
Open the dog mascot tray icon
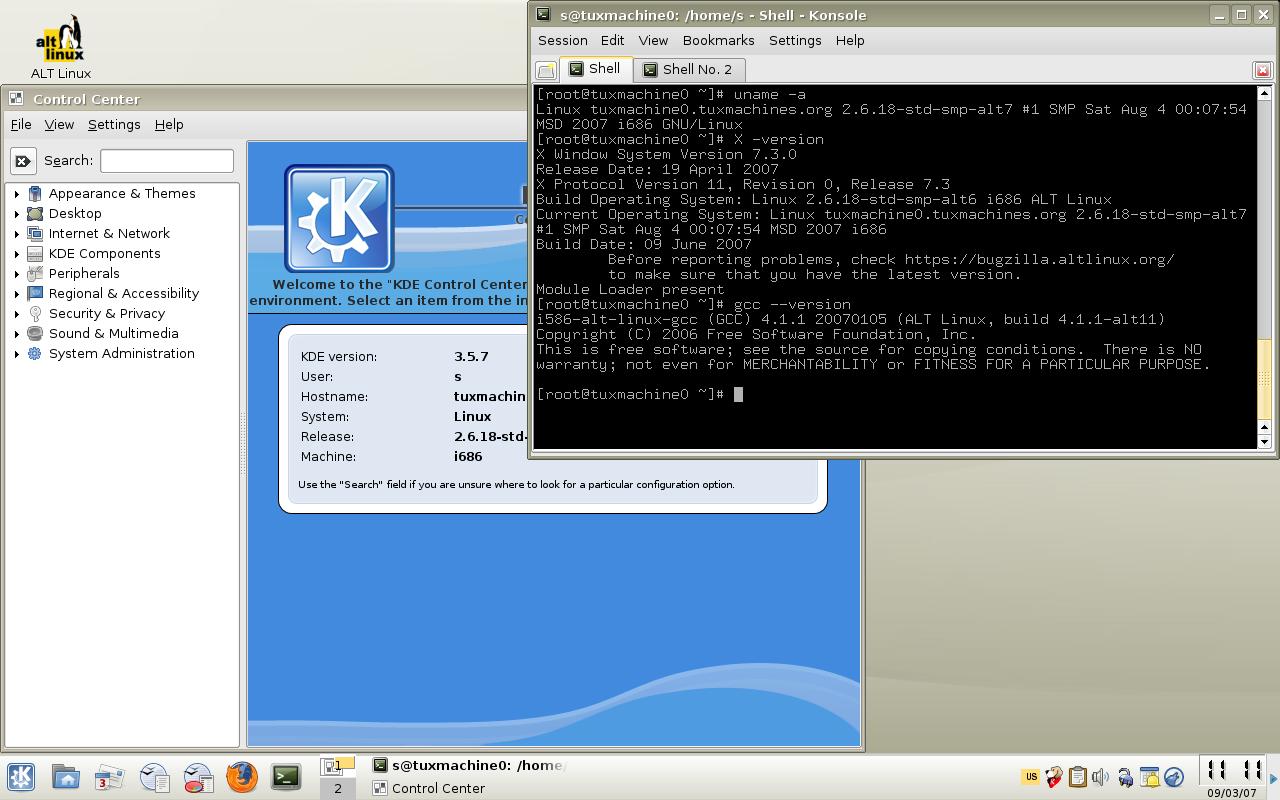1053,776
